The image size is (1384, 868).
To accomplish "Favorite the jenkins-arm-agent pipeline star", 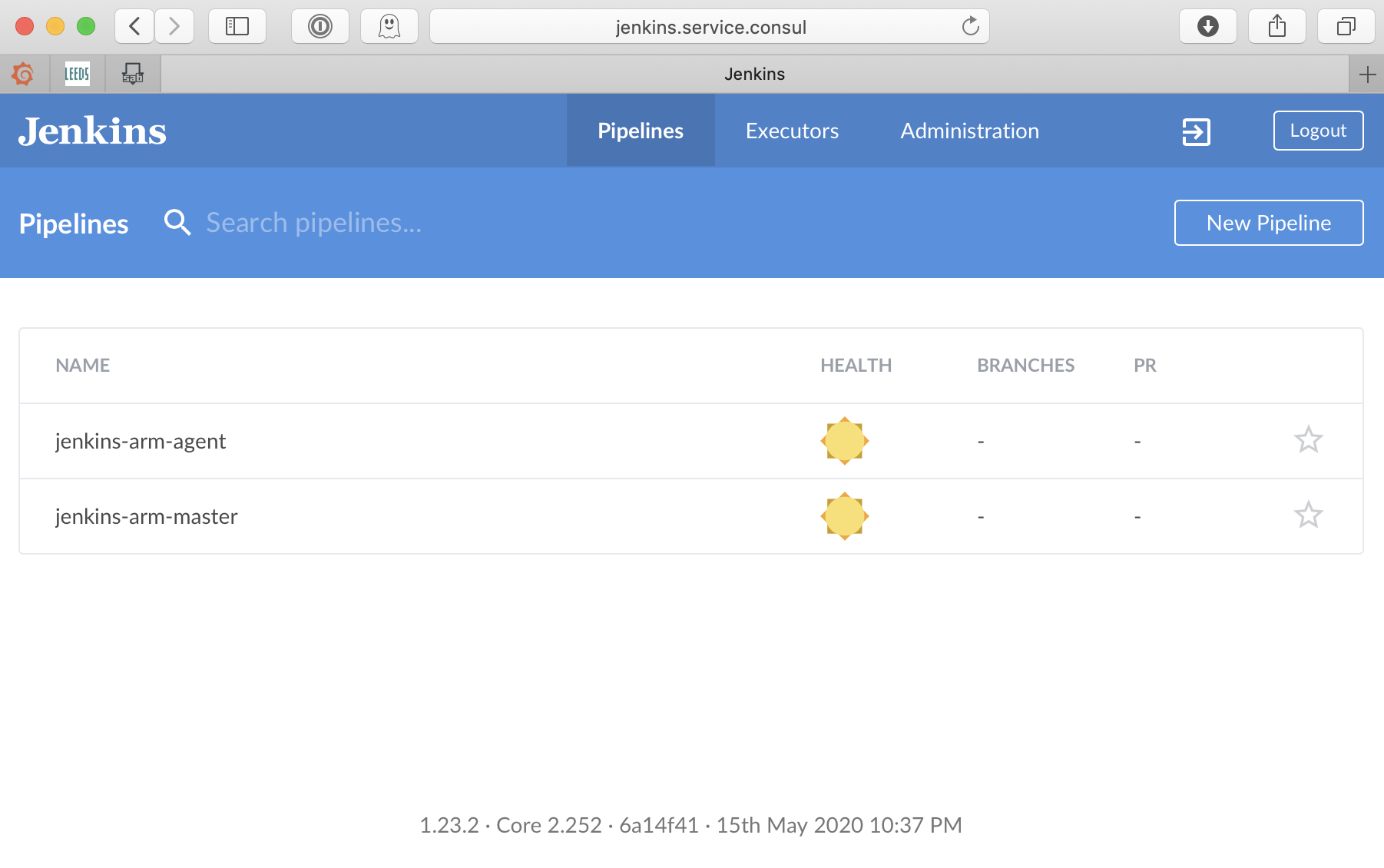I will click(1308, 440).
